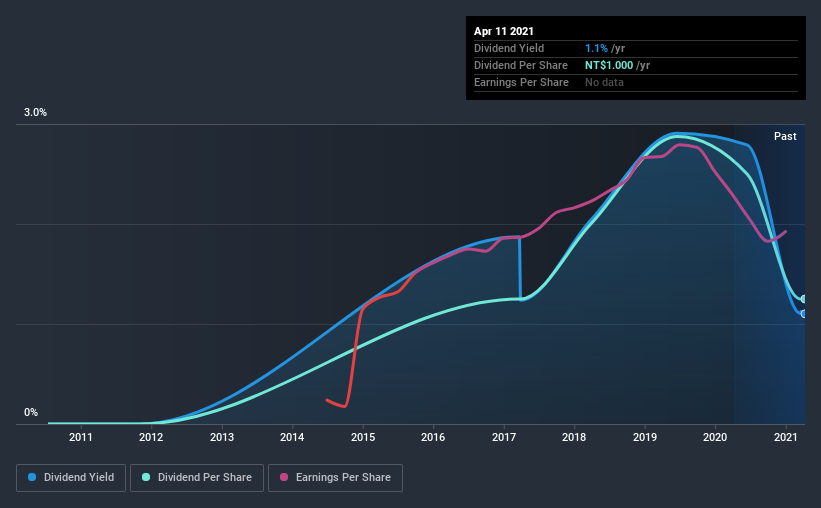Select the Dividend Yield endpoint marker on chart
The height and width of the screenshot is (508, 821).
pos(803,314)
